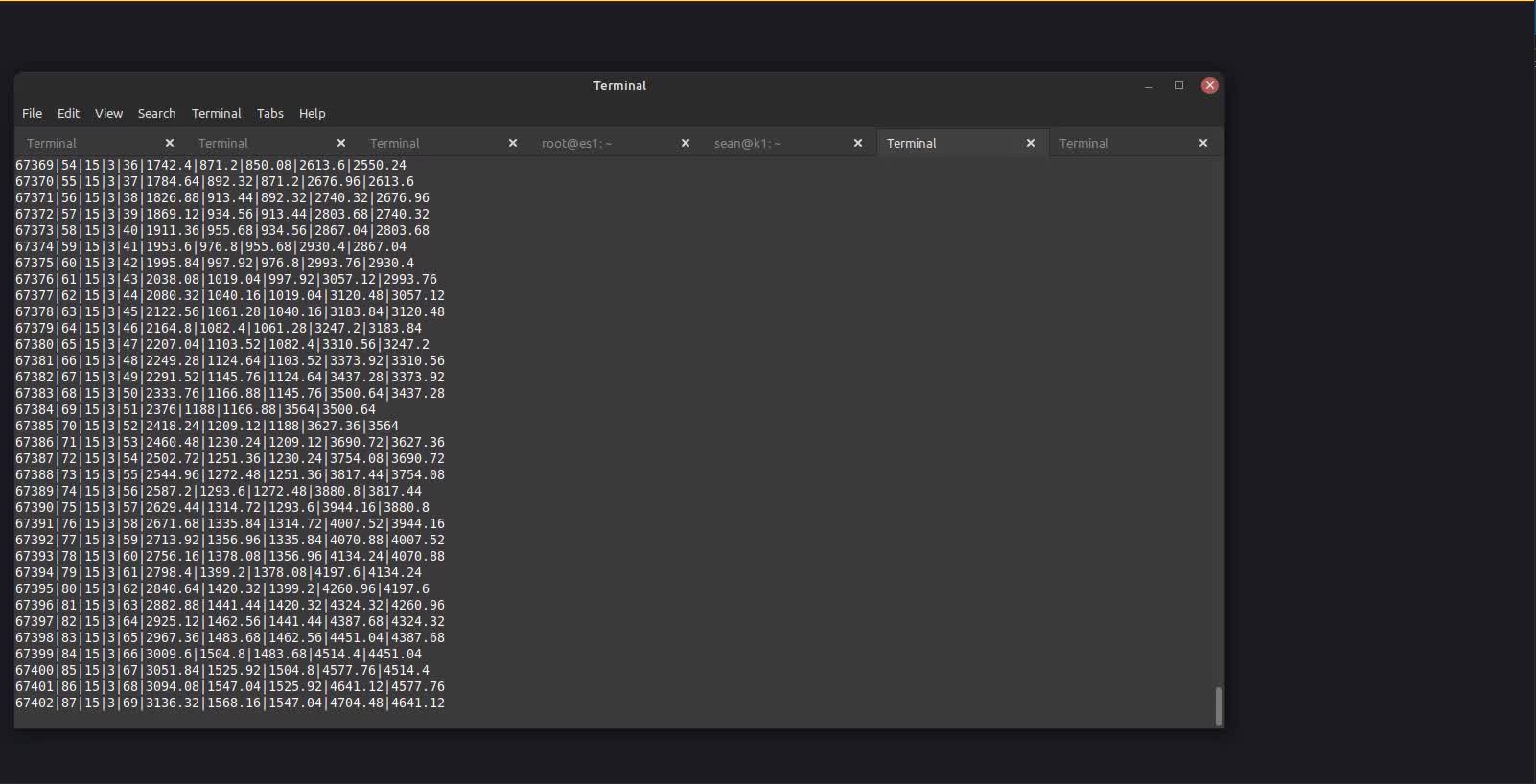Click the output row starting with 67375
The width and height of the screenshot is (1536, 784).
pyautogui.click(x=215, y=263)
